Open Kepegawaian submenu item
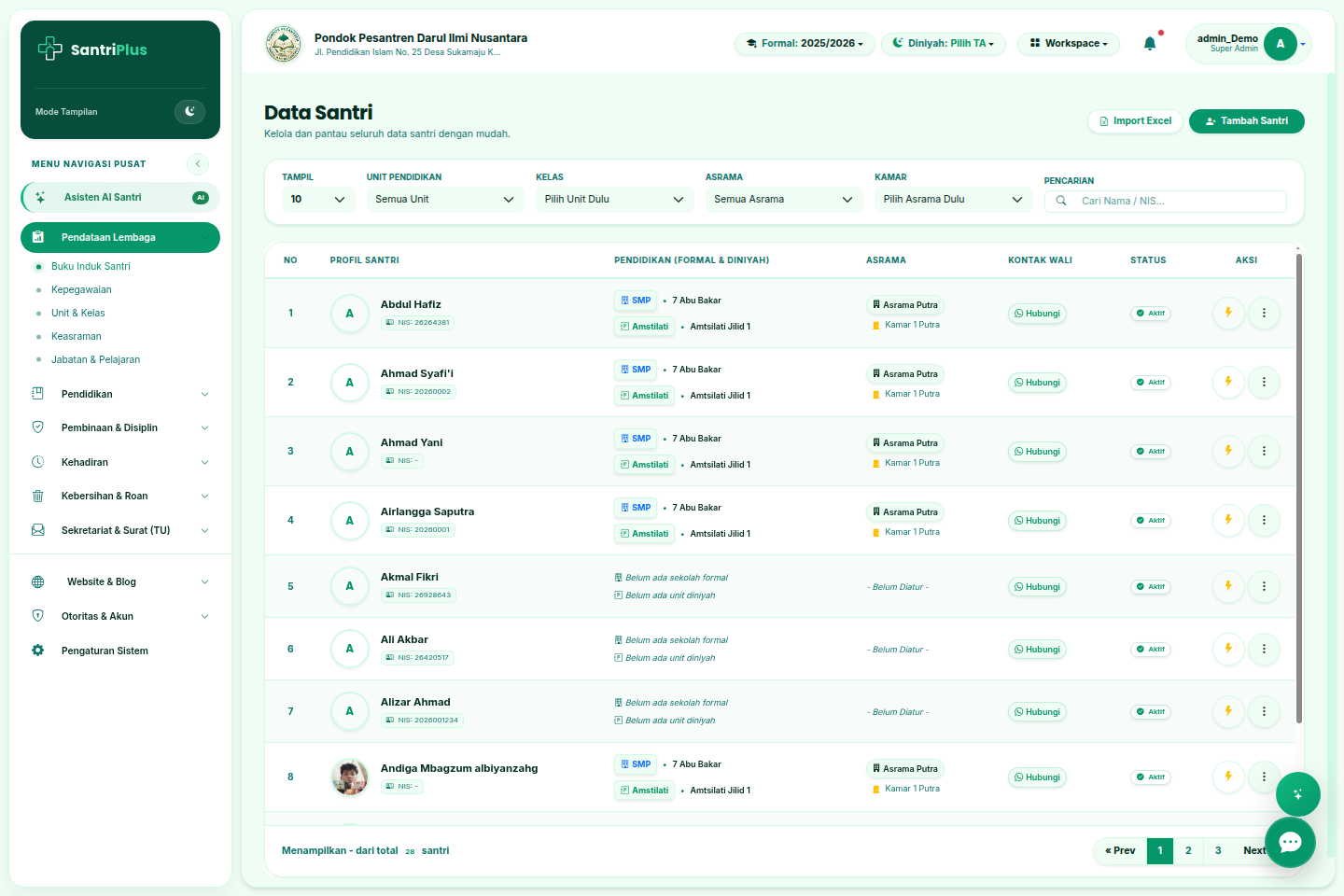Screen dimensions: 1344x896 pos(81,289)
